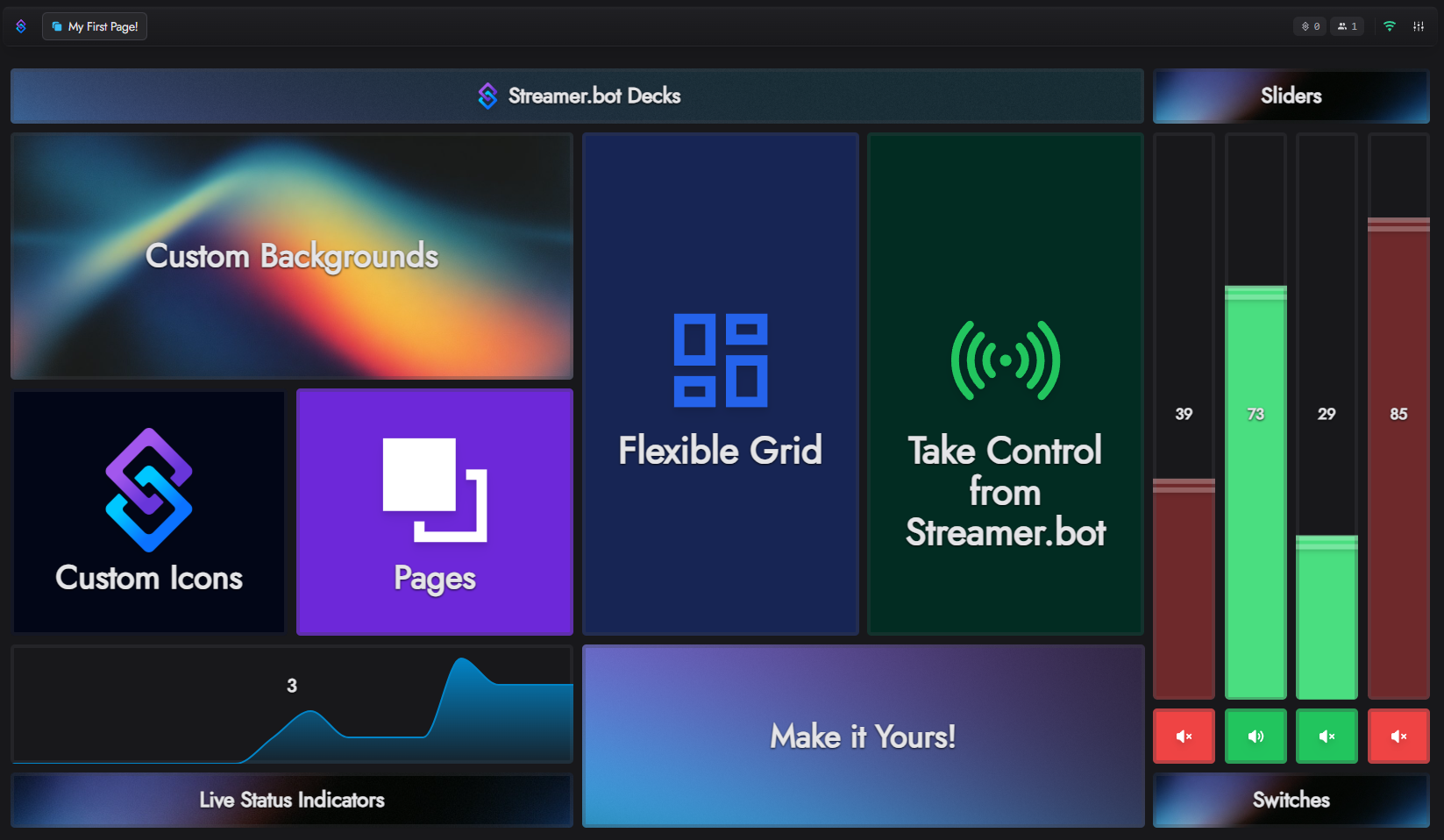Screen dimensions: 1444x840
Task: Click the green broadcast signal icon
Action: tap(1006, 360)
